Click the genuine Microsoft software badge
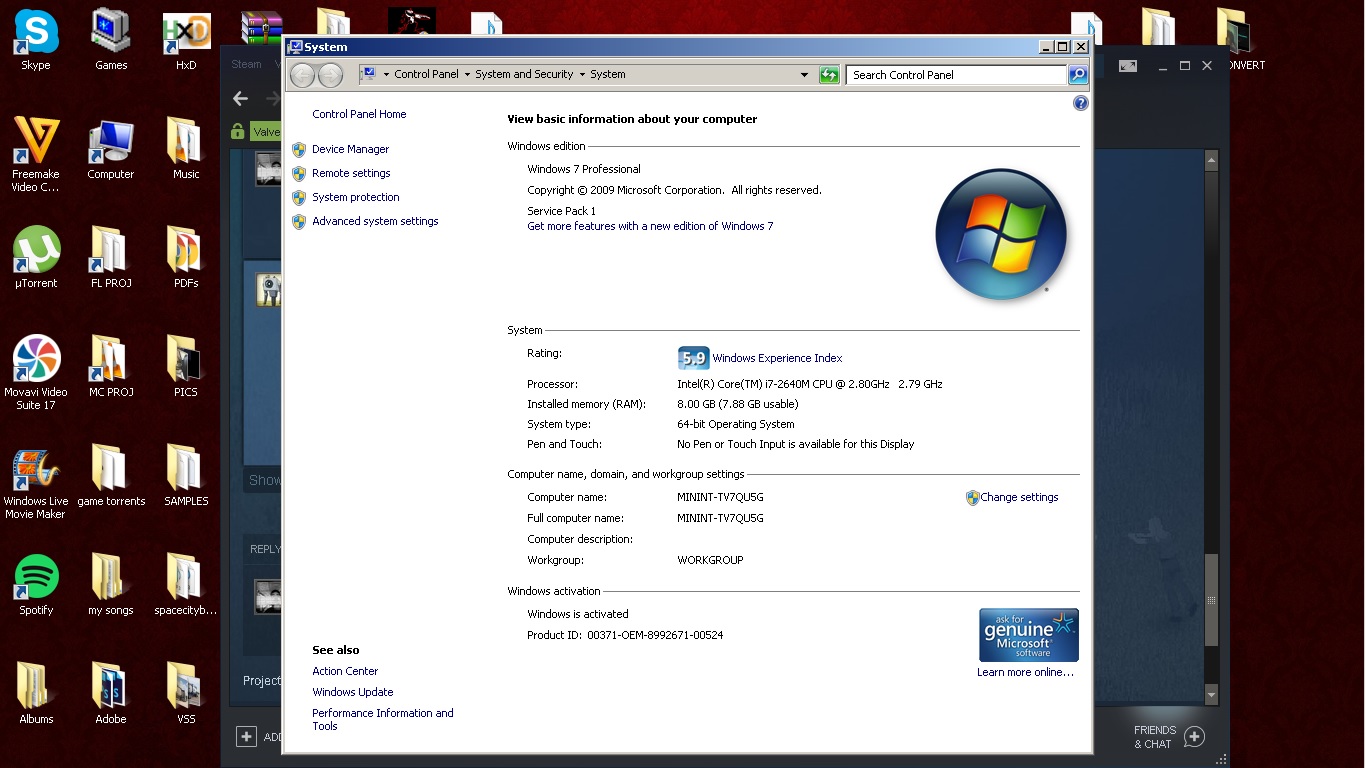The image size is (1366, 768). (1028, 635)
